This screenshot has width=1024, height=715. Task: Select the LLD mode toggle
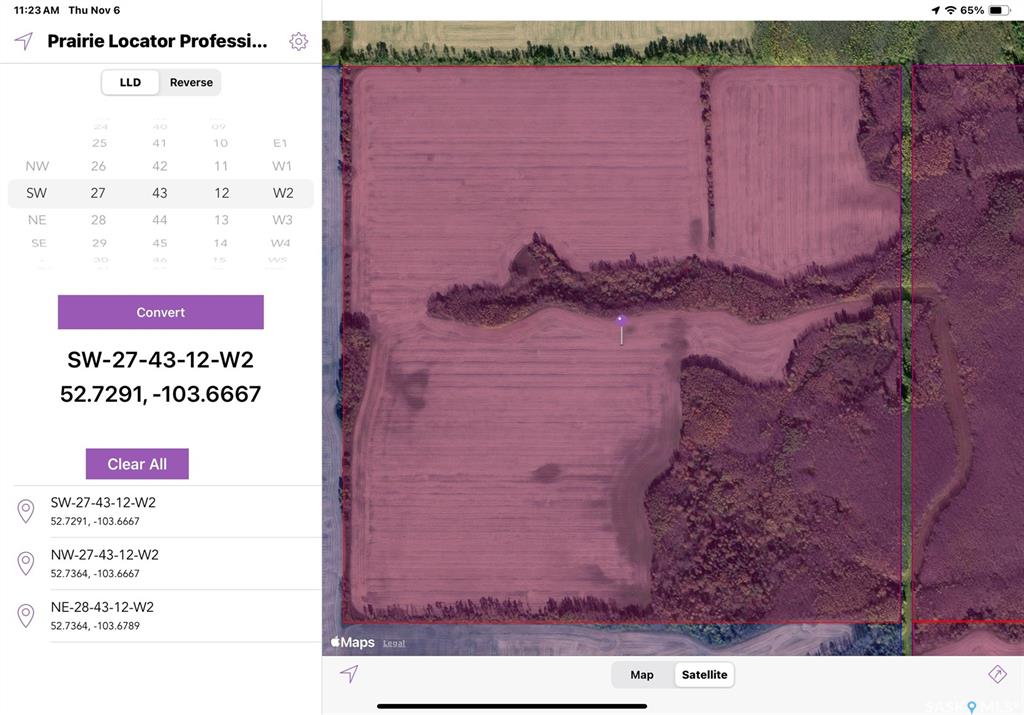pos(131,82)
